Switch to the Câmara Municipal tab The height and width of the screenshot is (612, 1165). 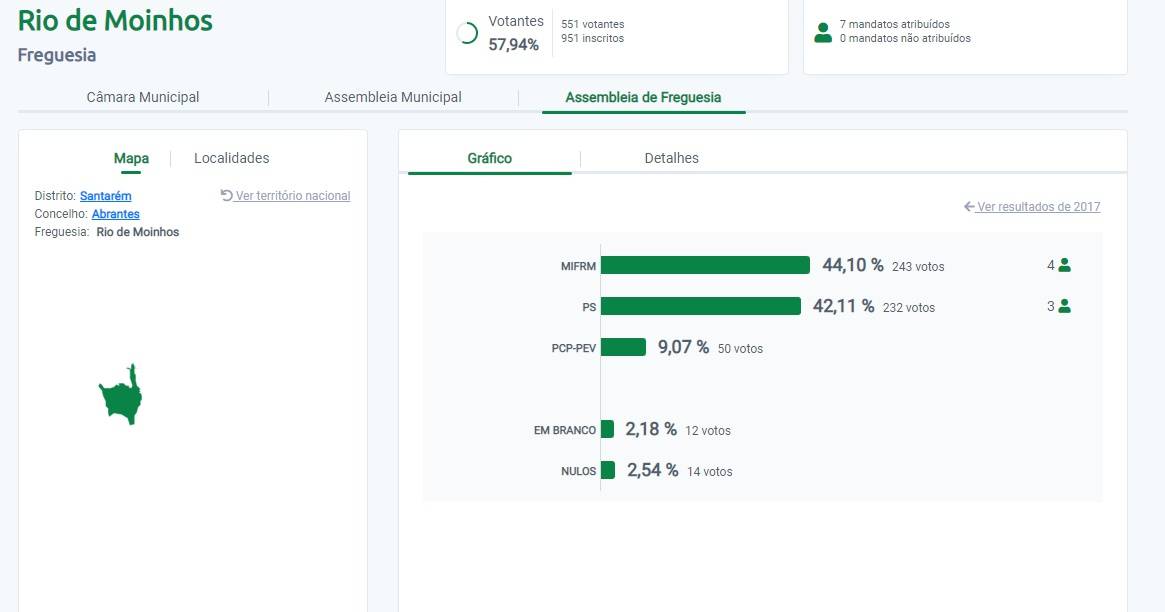[143, 97]
